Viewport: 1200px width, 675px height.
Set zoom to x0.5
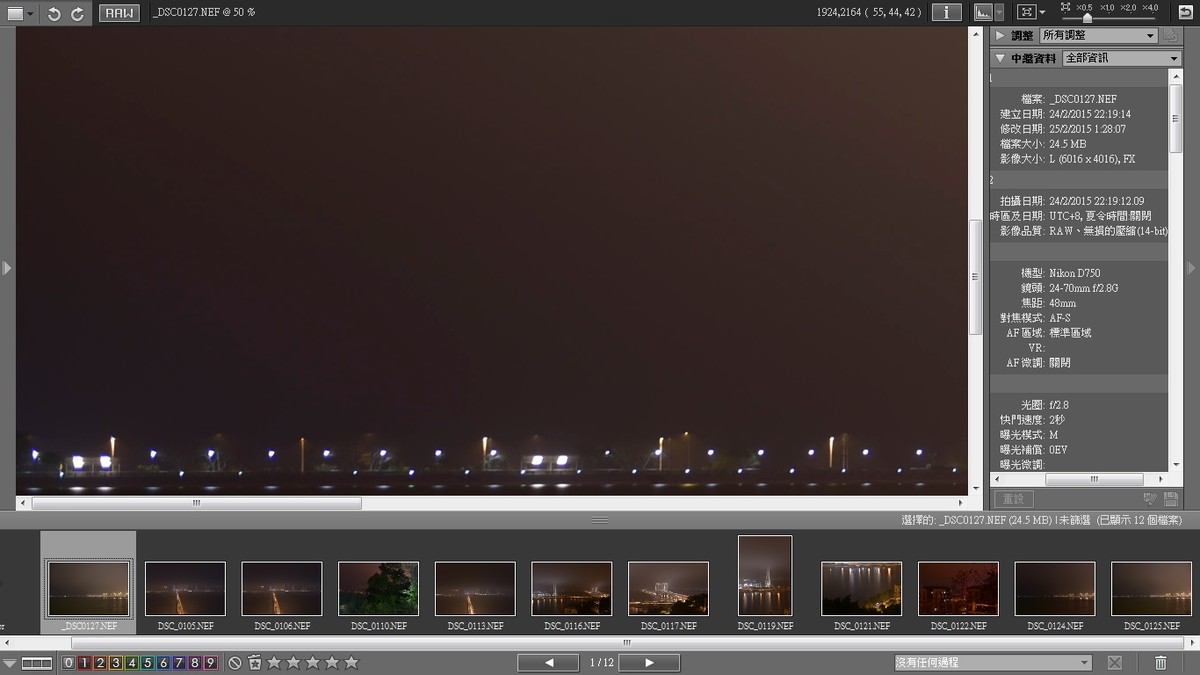1084,7
